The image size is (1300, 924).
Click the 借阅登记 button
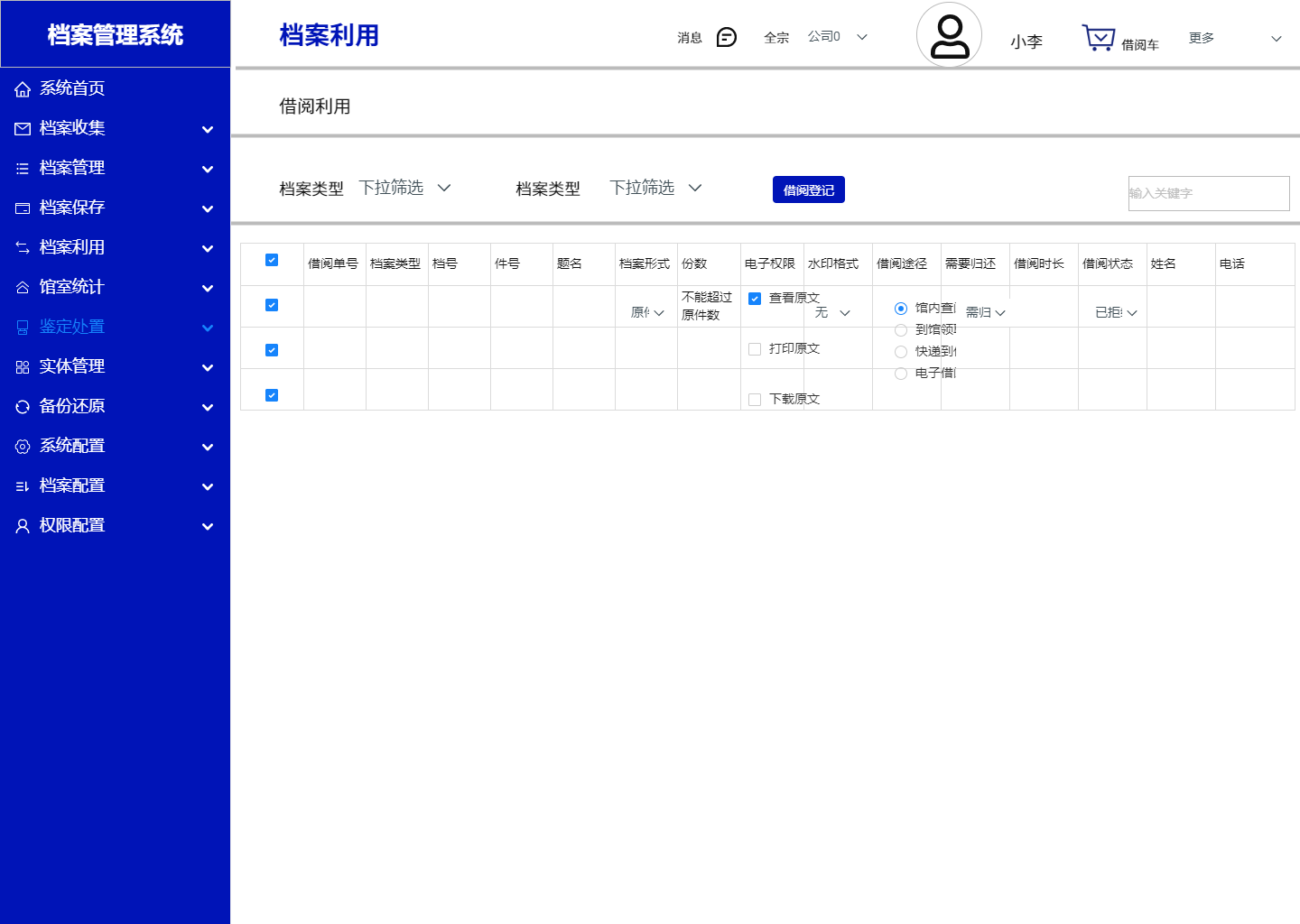click(808, 189)
